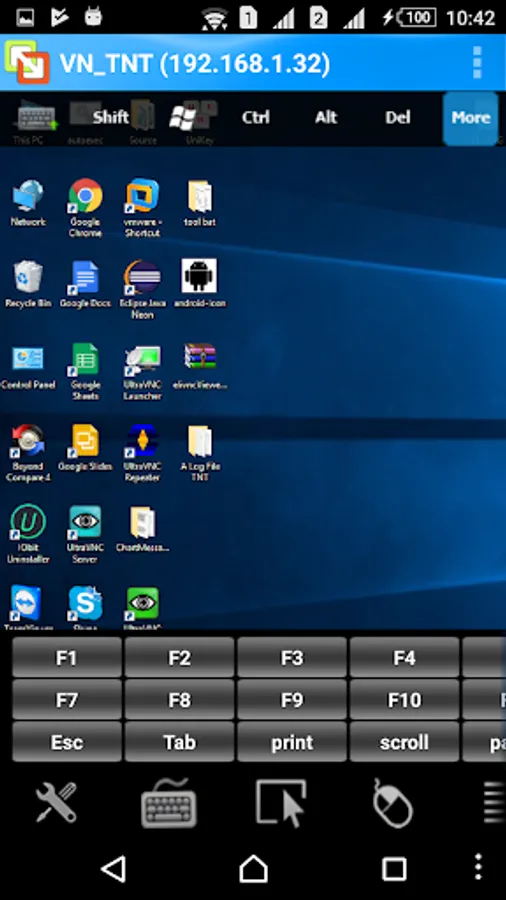The height and width of the screenshot is (900, 506).
Task: Open the ChartMessa... folder icon
Action: coord(142,529)
